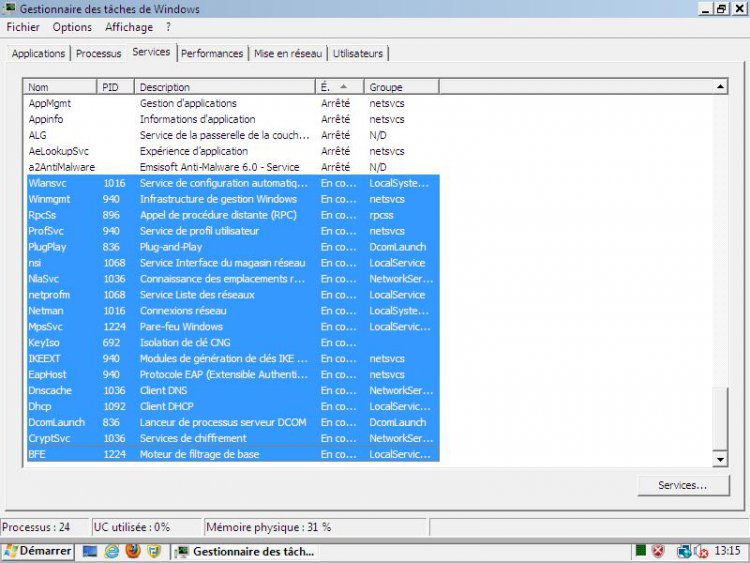Click the scrollbar down arrow
Image resolution: width=750 pixels, height=563 pixels.
720,460
